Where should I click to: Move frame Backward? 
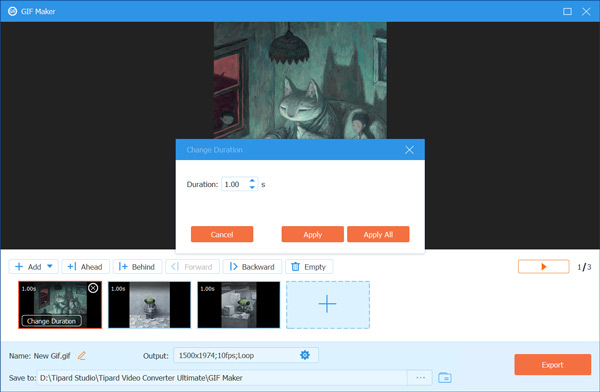252,266
